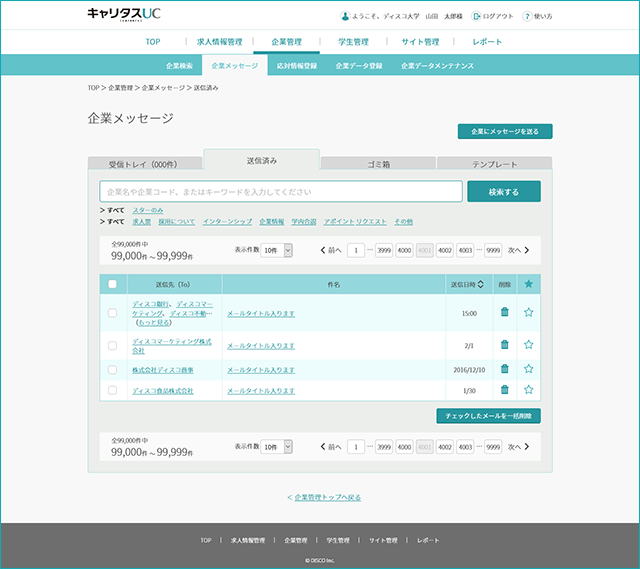Toggle the select-all checkbox in table header

point(112,284)
